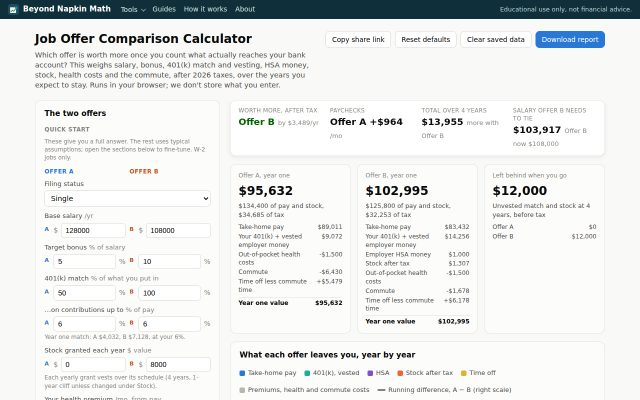Select Offer A time off value +$5,479
This screenshot has height=400, width=640.
click(329, 281)
